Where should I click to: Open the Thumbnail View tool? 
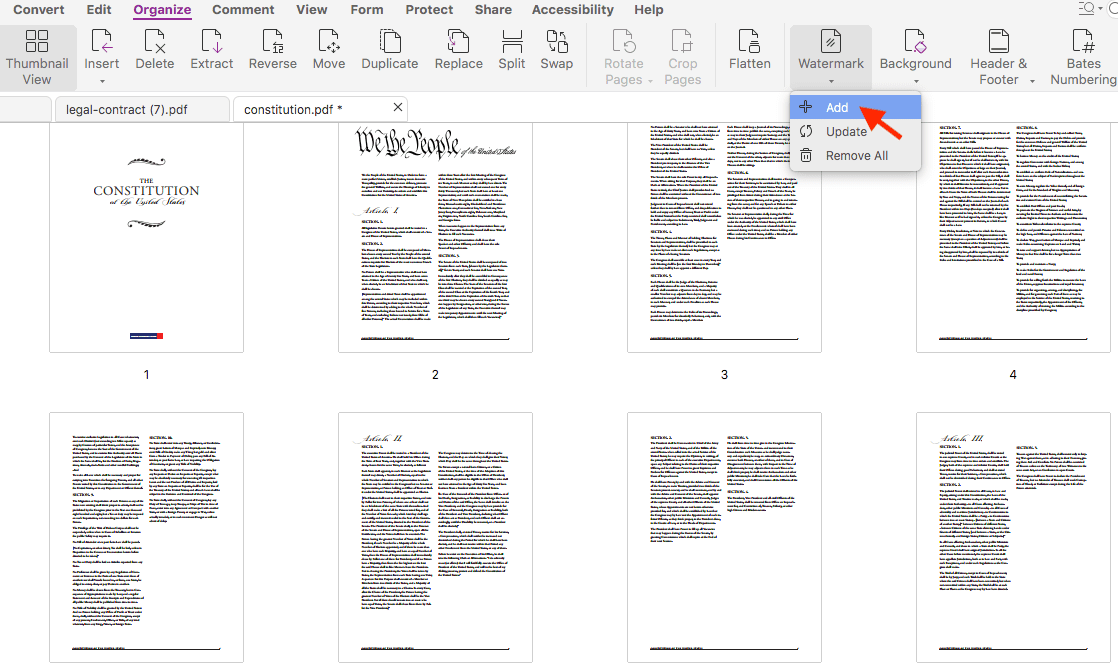[x=37, y=57]
